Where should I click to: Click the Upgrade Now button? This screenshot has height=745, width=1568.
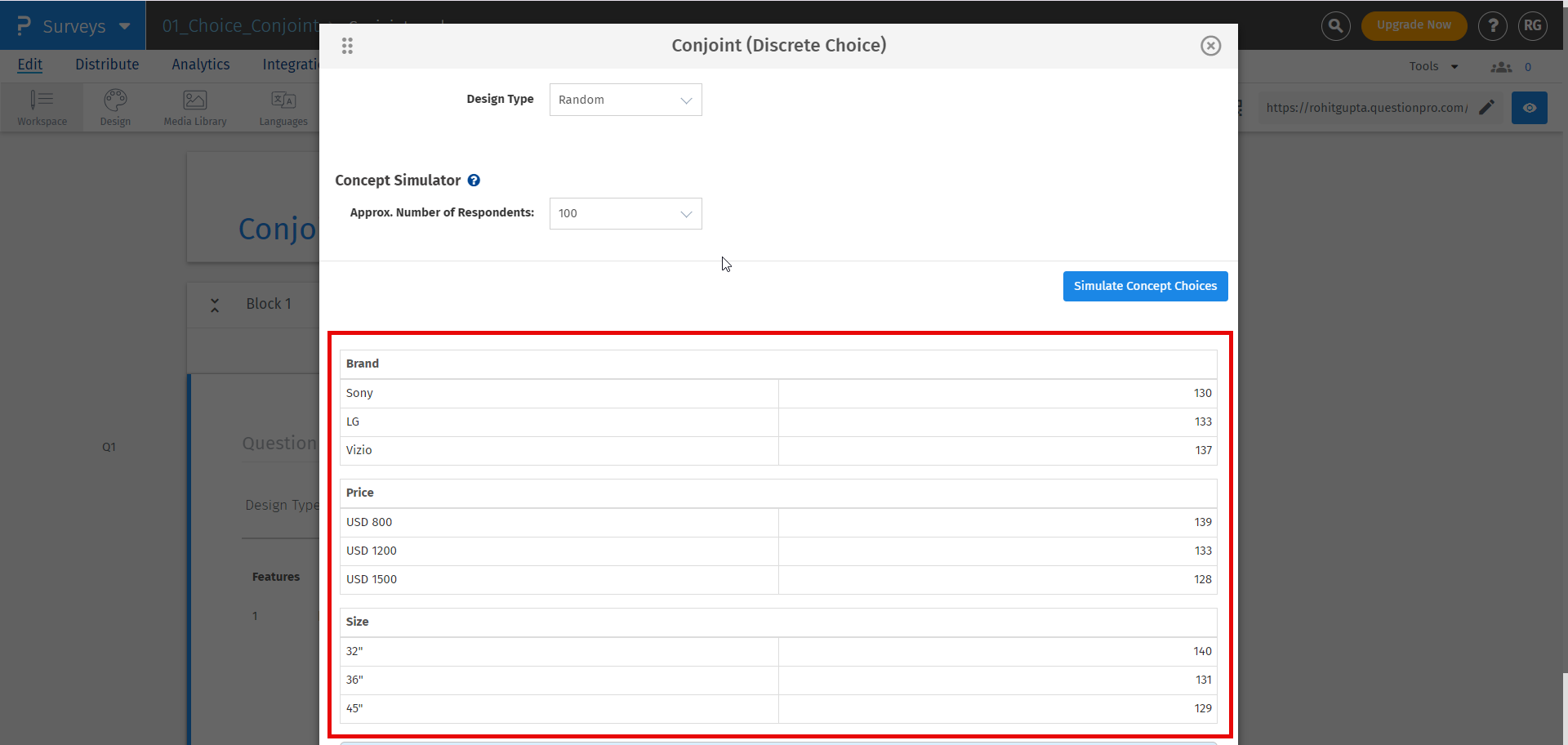[1414, 25]
